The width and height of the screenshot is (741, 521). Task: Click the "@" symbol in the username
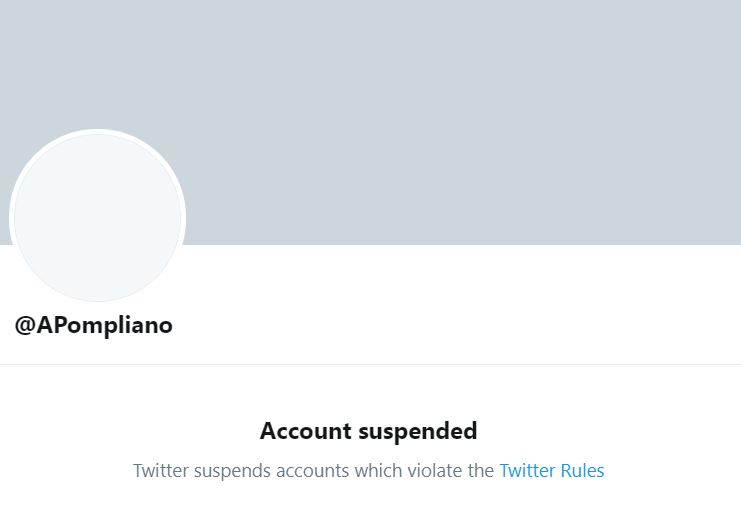click(x=25, y=325)
